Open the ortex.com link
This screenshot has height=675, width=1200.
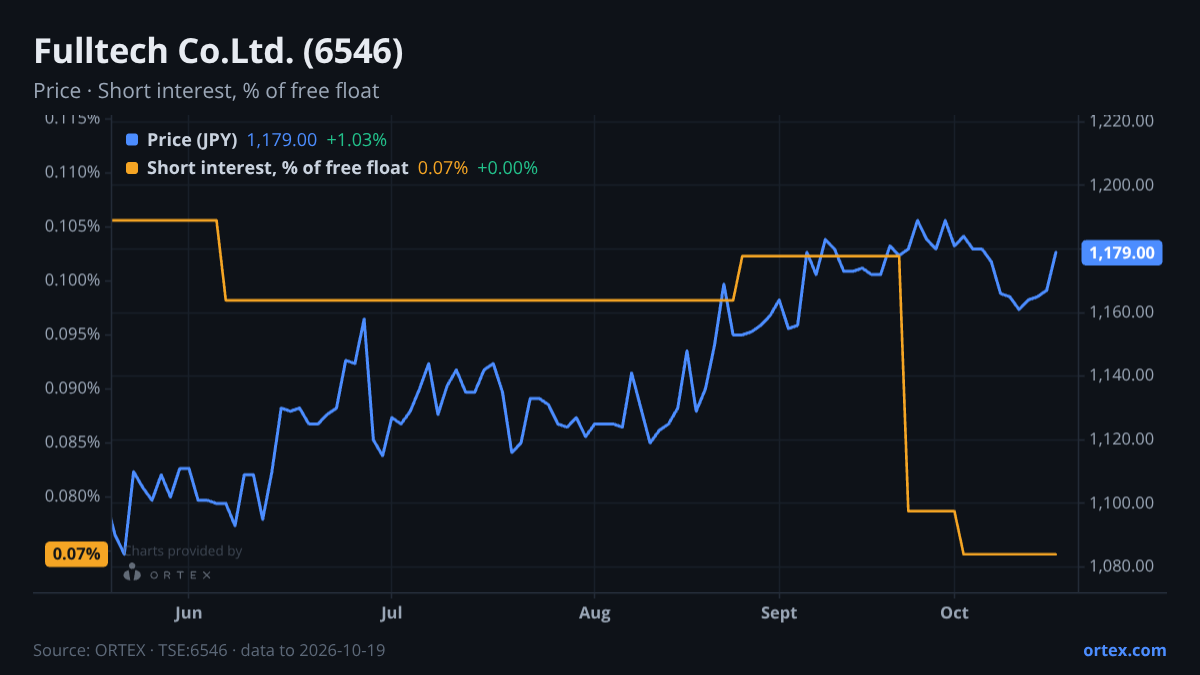1124,650
